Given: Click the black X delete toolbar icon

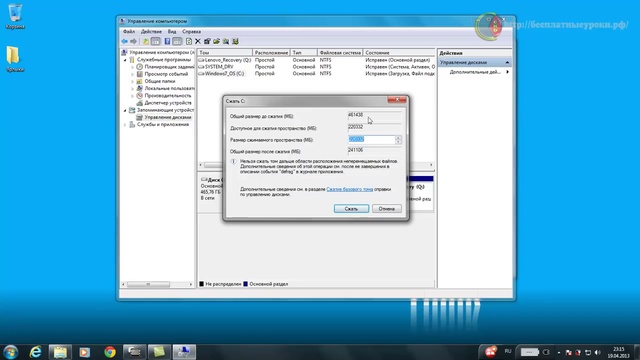Looking at the screenshot, I should [198, 41].
